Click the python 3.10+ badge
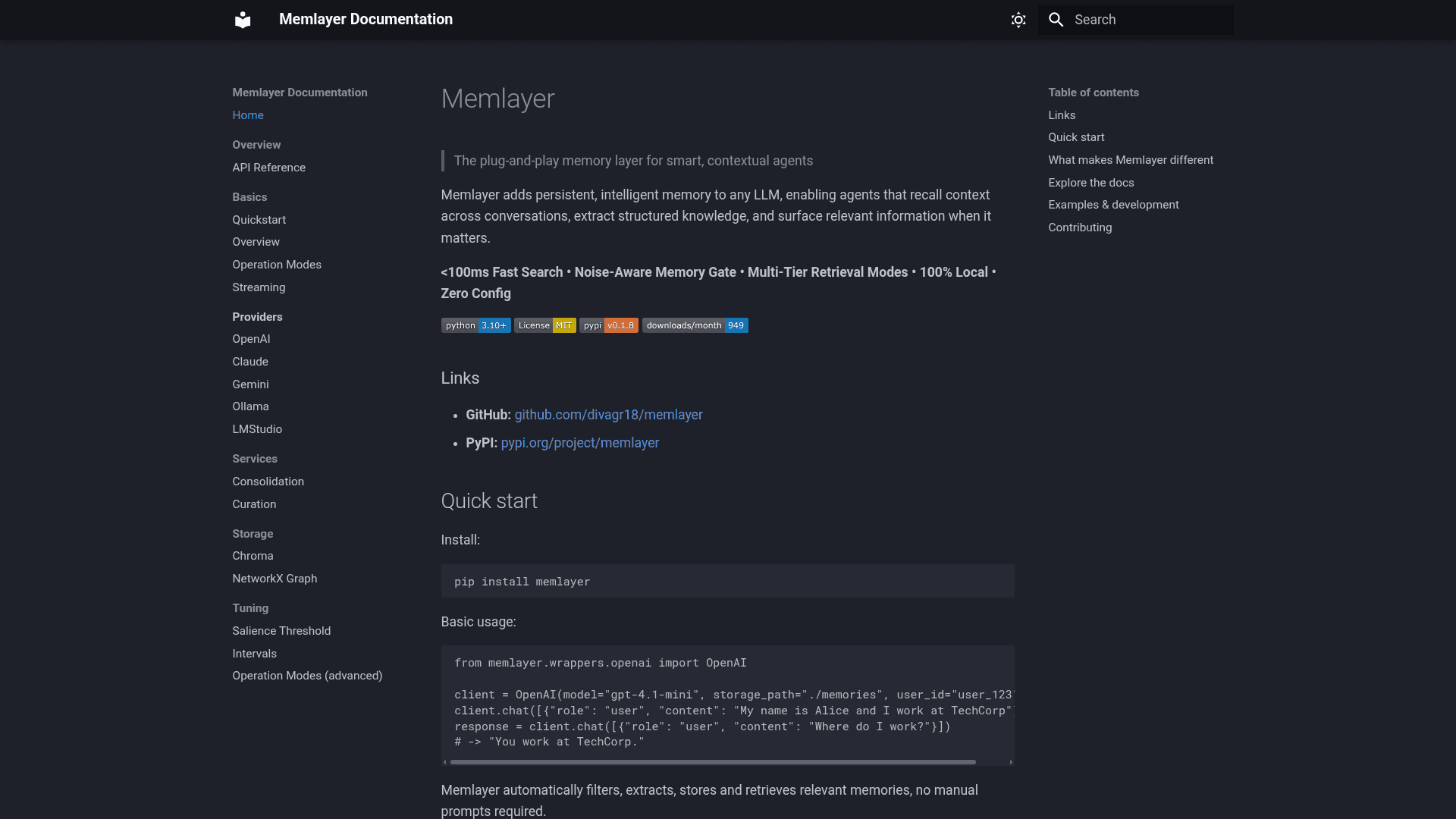 476,325
